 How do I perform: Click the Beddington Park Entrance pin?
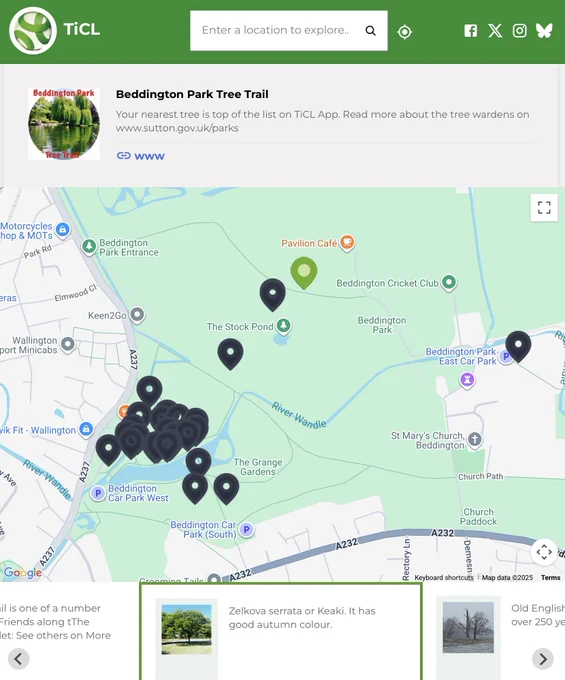pyautogui.click(x=89, y=246)
